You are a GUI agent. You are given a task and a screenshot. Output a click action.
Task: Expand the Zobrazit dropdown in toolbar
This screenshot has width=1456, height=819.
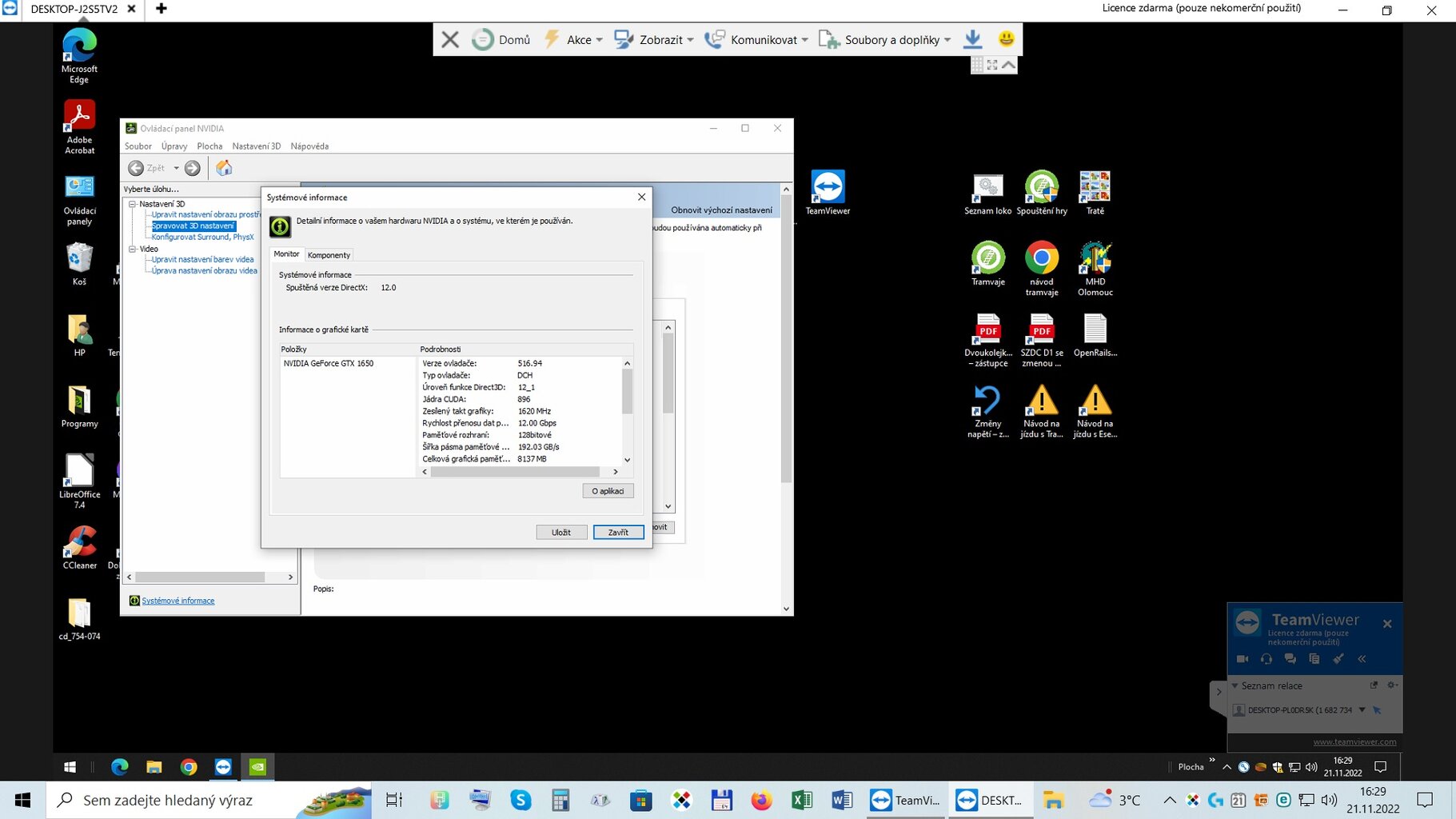tap(654, 39)
